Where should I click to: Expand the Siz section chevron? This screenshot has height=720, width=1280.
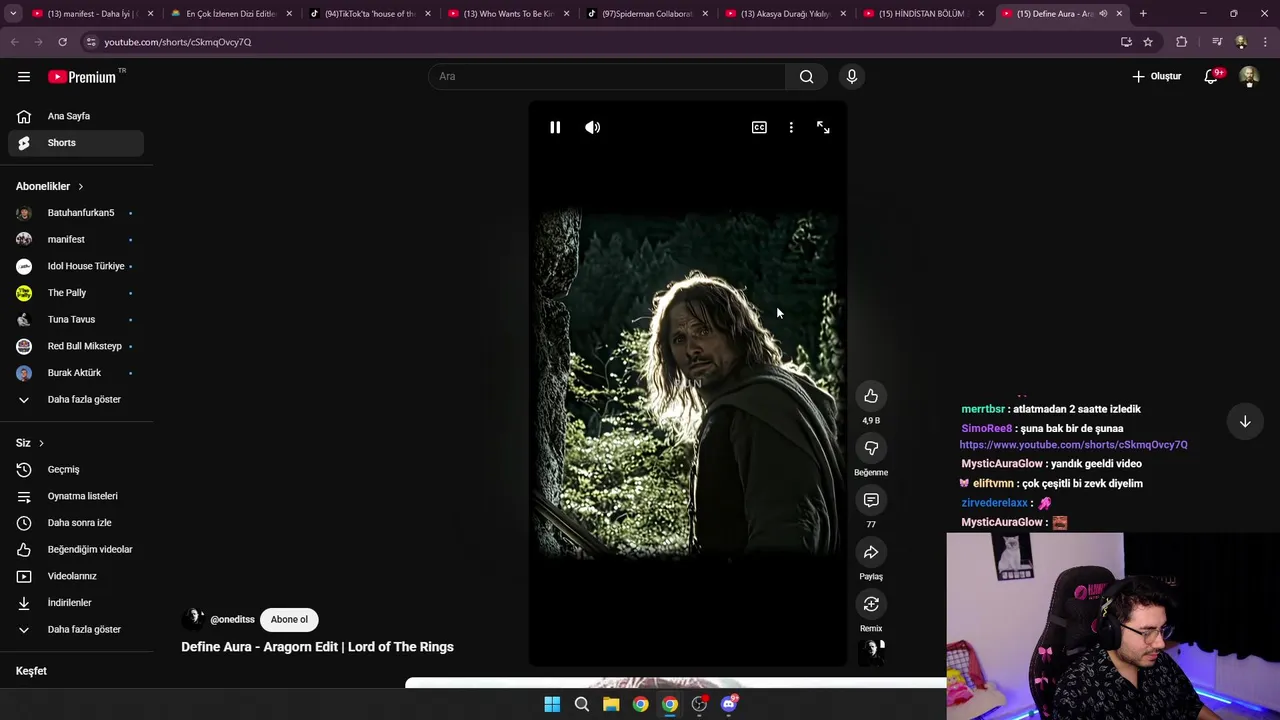coord(41,443)
